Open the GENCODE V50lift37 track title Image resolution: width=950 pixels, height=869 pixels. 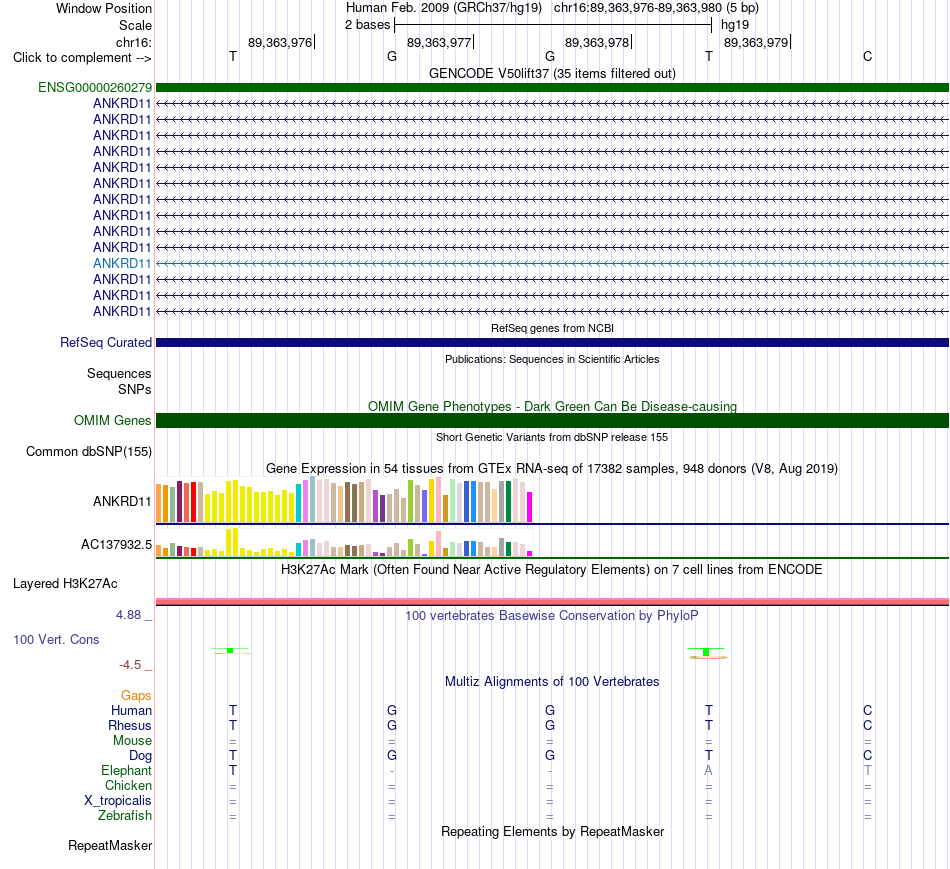[x=552, y=73]
